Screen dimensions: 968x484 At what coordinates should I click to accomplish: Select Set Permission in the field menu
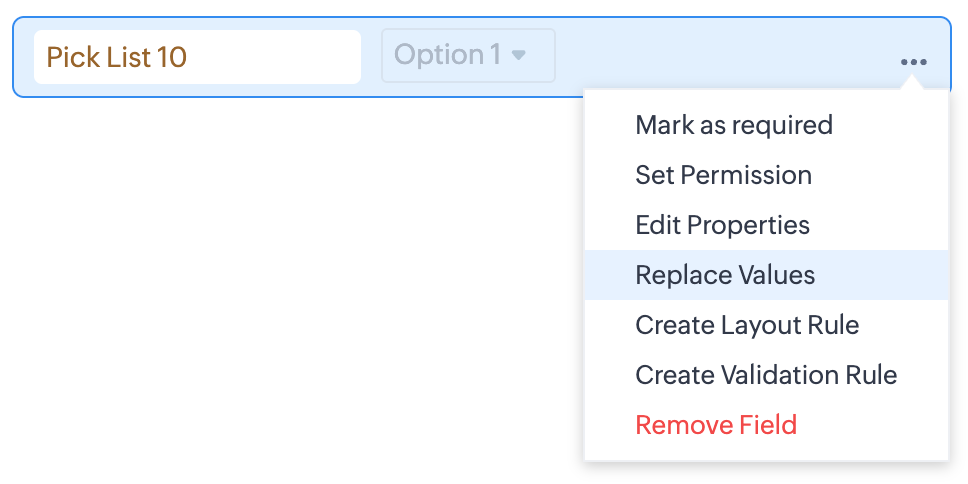[x=723, y=175]
